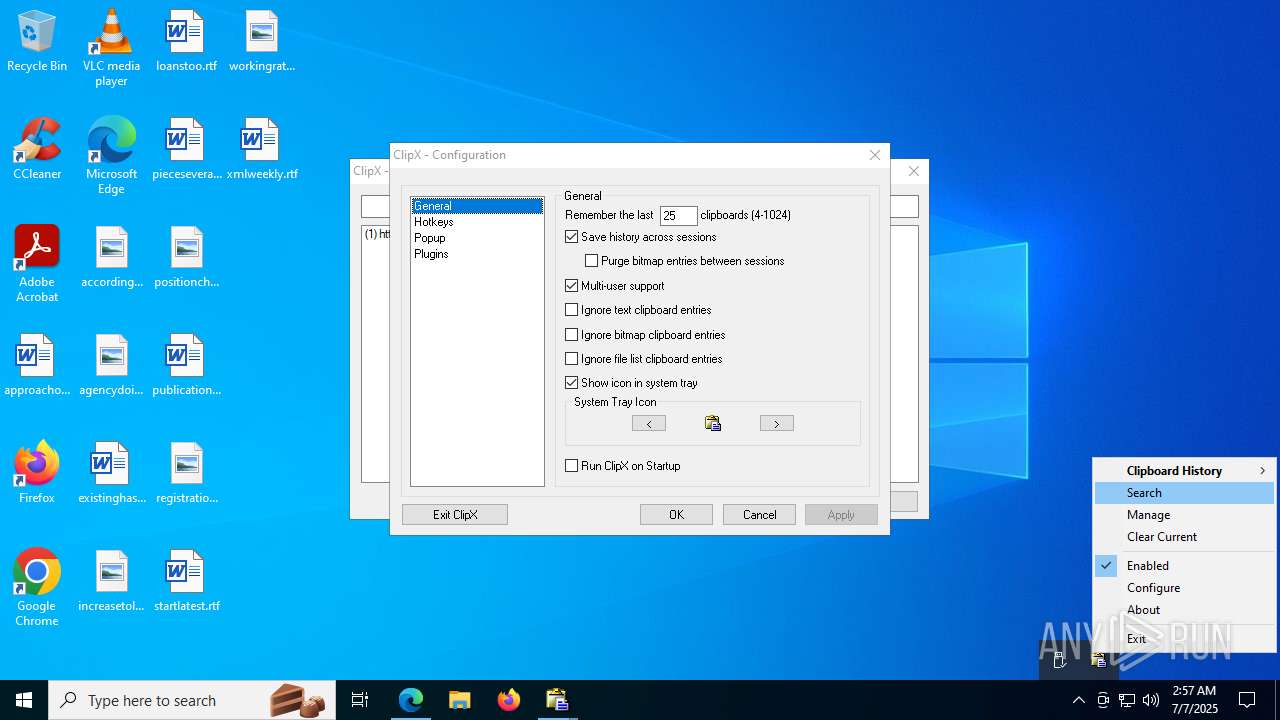This screenshot has width=1280, height=720.
Task: Choose Exit in the tray context menu
Action: [1184, 639]
